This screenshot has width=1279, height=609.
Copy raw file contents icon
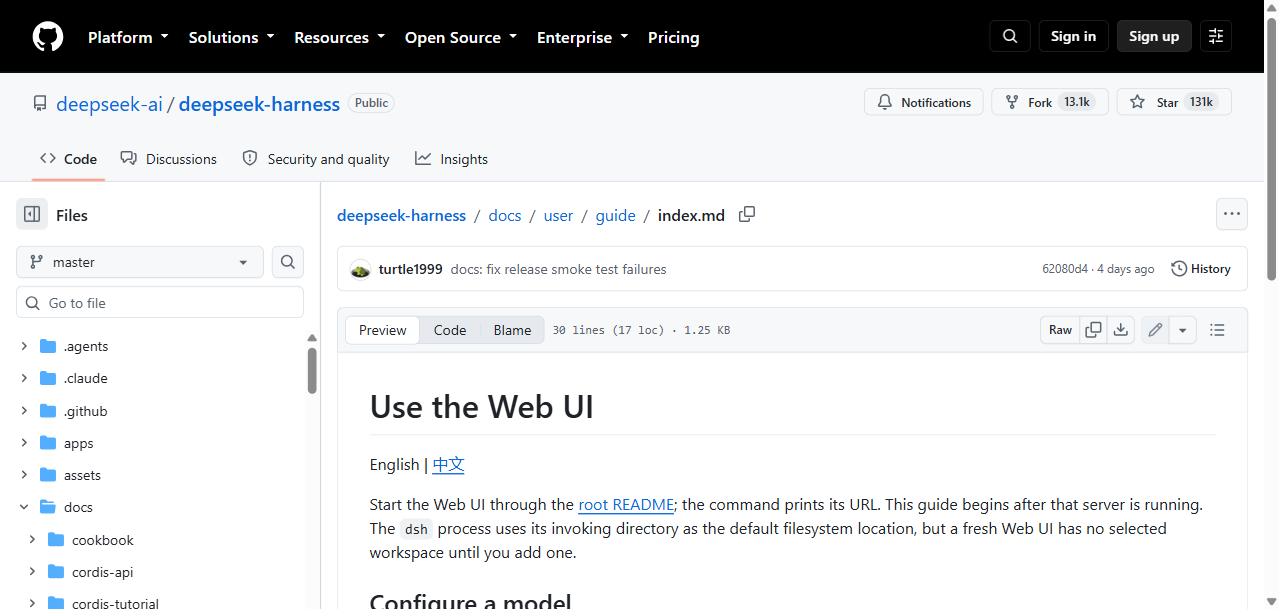[1094, 330]
